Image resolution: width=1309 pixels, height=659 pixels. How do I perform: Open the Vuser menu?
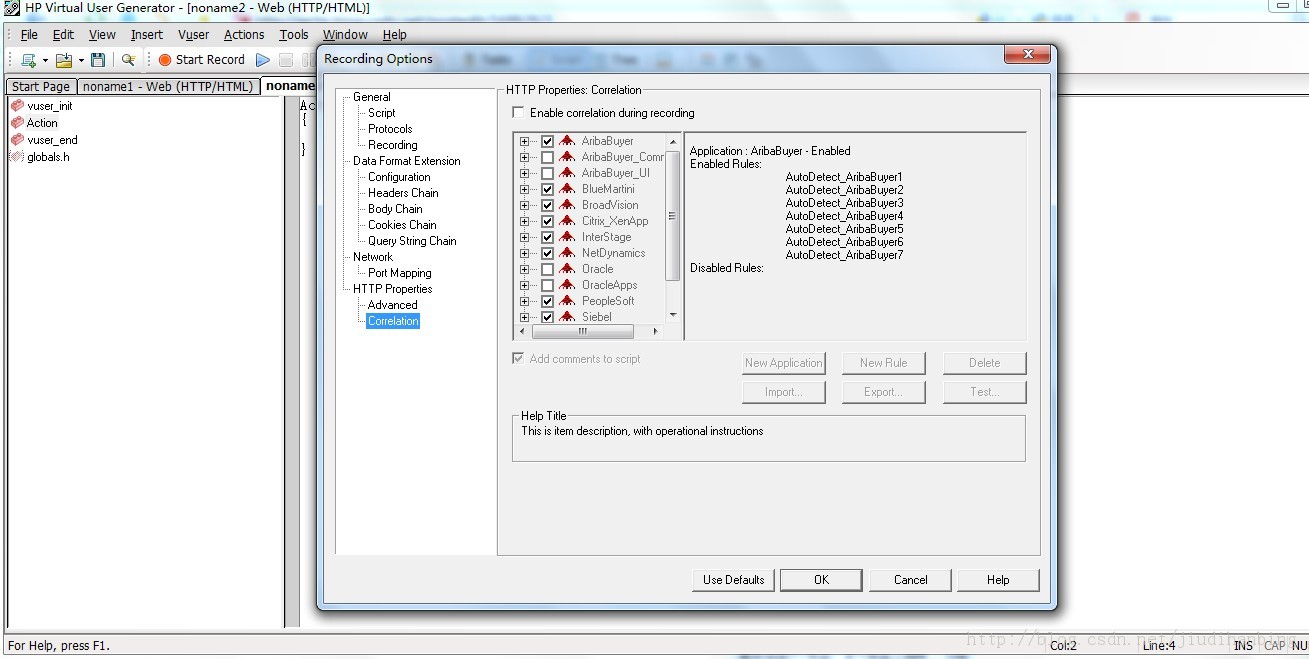(193, 35)
